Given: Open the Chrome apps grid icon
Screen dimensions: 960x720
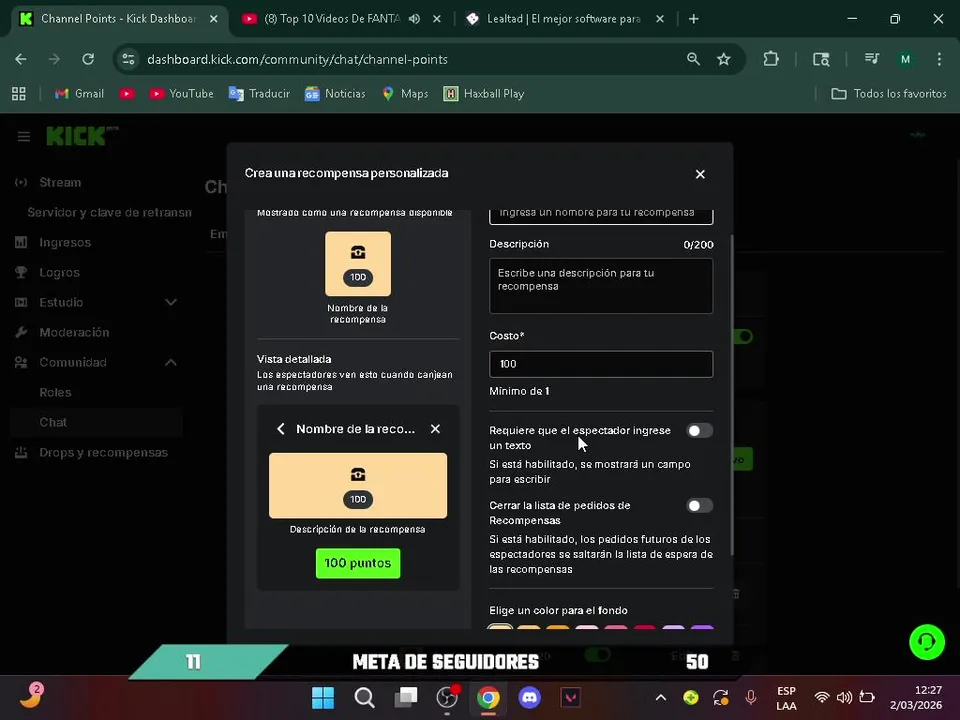Looking at the screenshot, I should 19,94.
